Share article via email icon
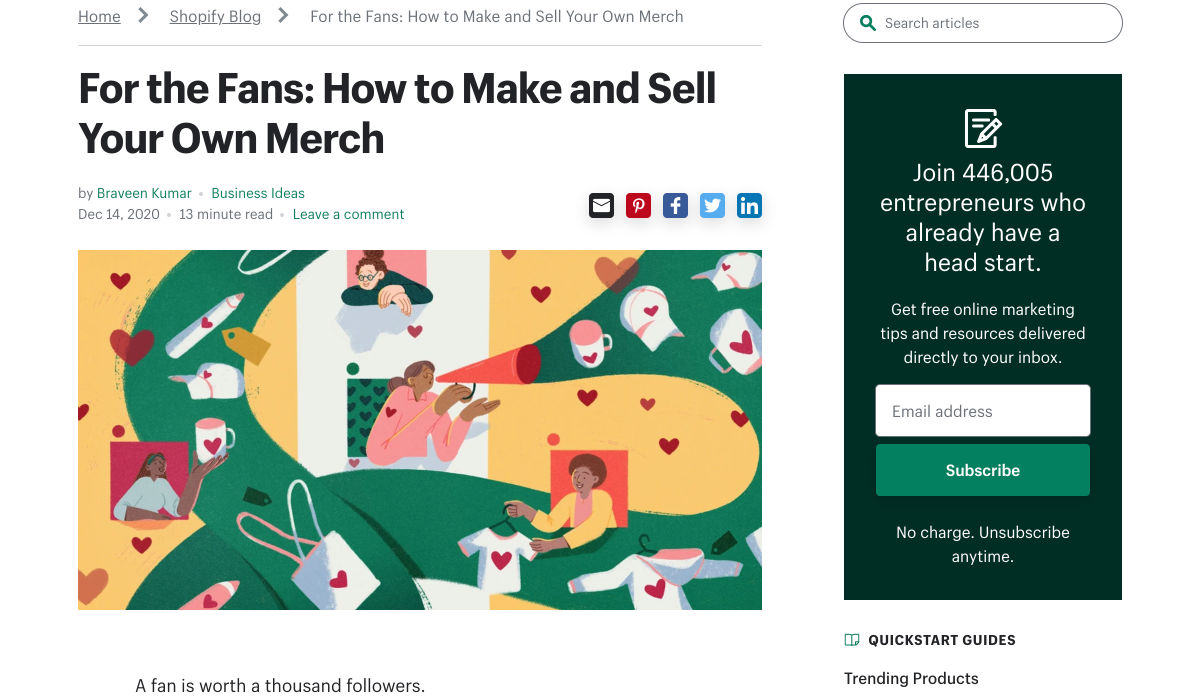Image resolution: width=1200 pixels, height=698 pixels. 601,206
